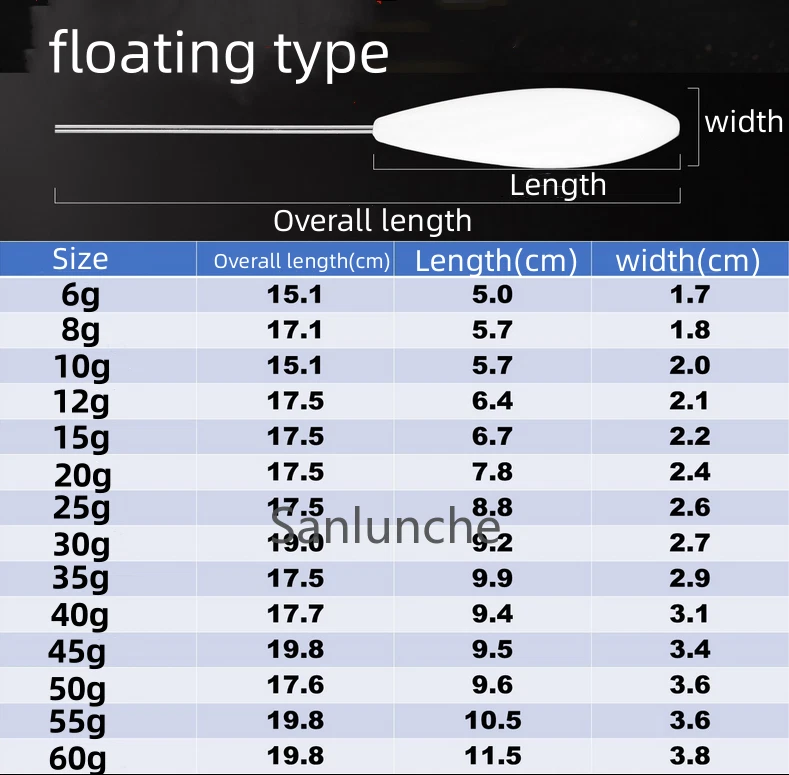The image size is (789, 775).
Task: Click the 30g size cell
Action: [x=80, y=544]
